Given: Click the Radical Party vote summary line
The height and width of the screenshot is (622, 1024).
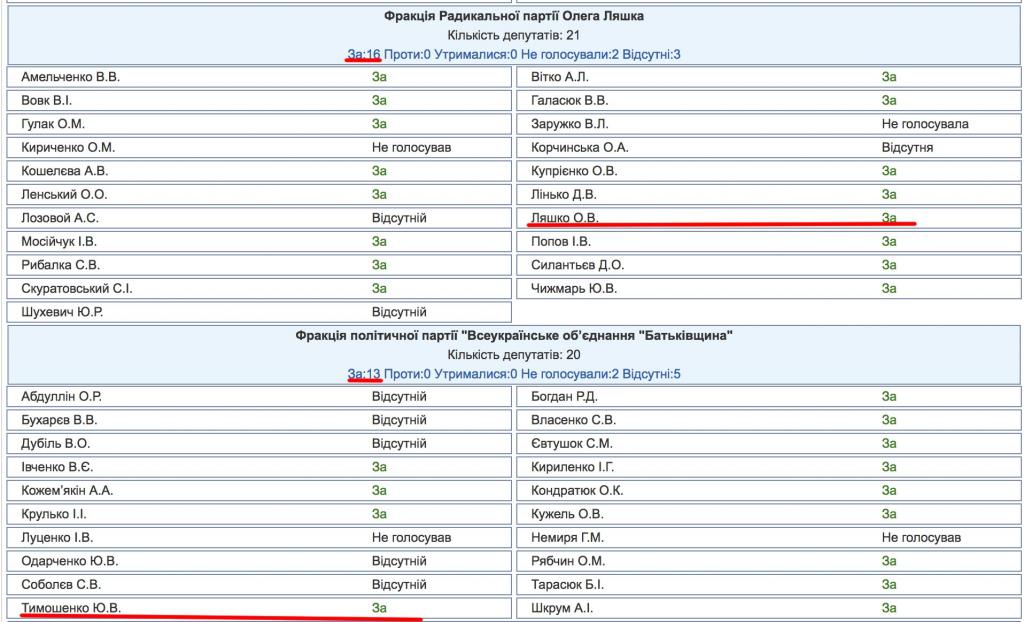Looking at the screenshot, I should [x=513, y=54].
